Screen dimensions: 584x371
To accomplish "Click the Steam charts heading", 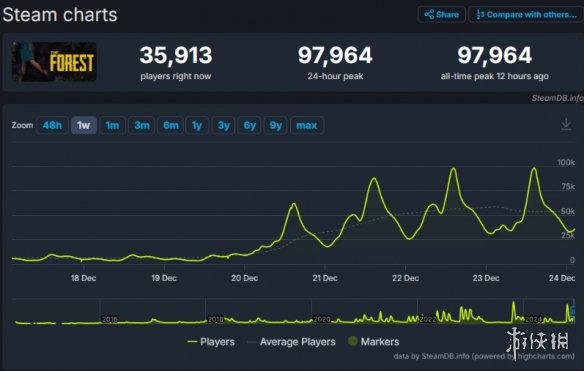I will tap(60, 15).
